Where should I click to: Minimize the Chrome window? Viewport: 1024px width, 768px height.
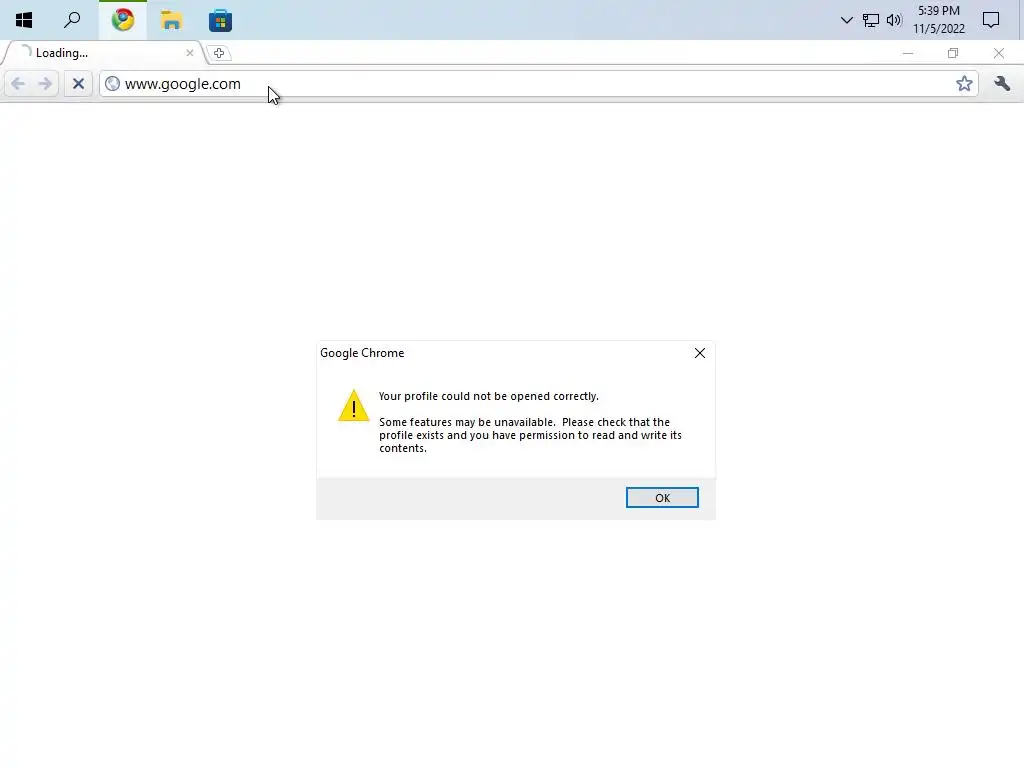coord(908,53)
